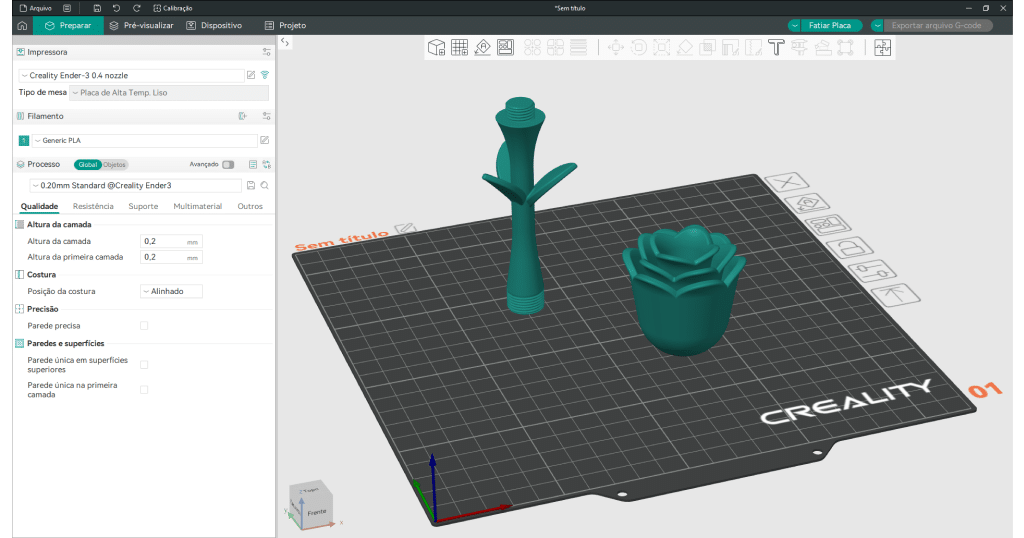
Task: Open the Generic PLA filament dropdown
Action: click(x=144, y=140)
